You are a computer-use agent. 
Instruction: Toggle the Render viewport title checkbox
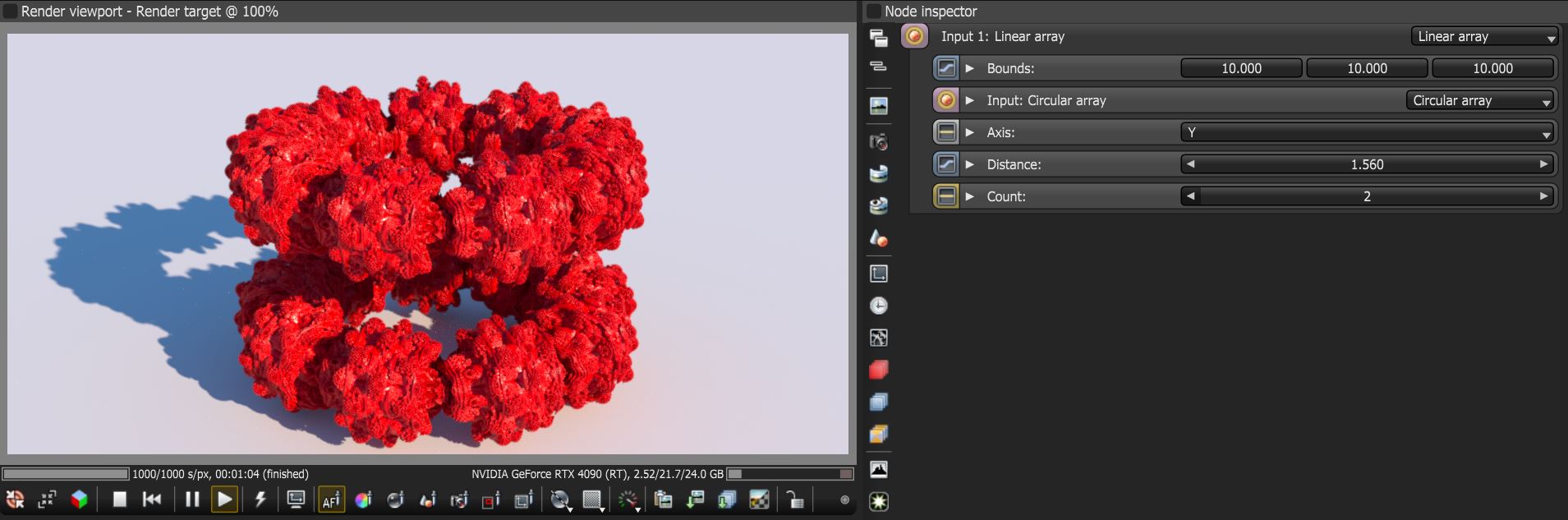tap(11, 12)
